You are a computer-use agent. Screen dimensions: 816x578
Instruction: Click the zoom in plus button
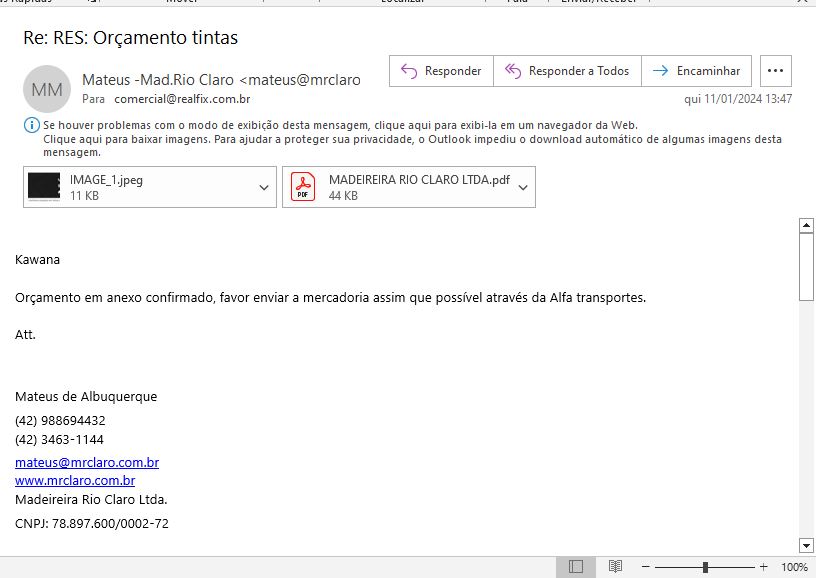[x=763, y=567]
